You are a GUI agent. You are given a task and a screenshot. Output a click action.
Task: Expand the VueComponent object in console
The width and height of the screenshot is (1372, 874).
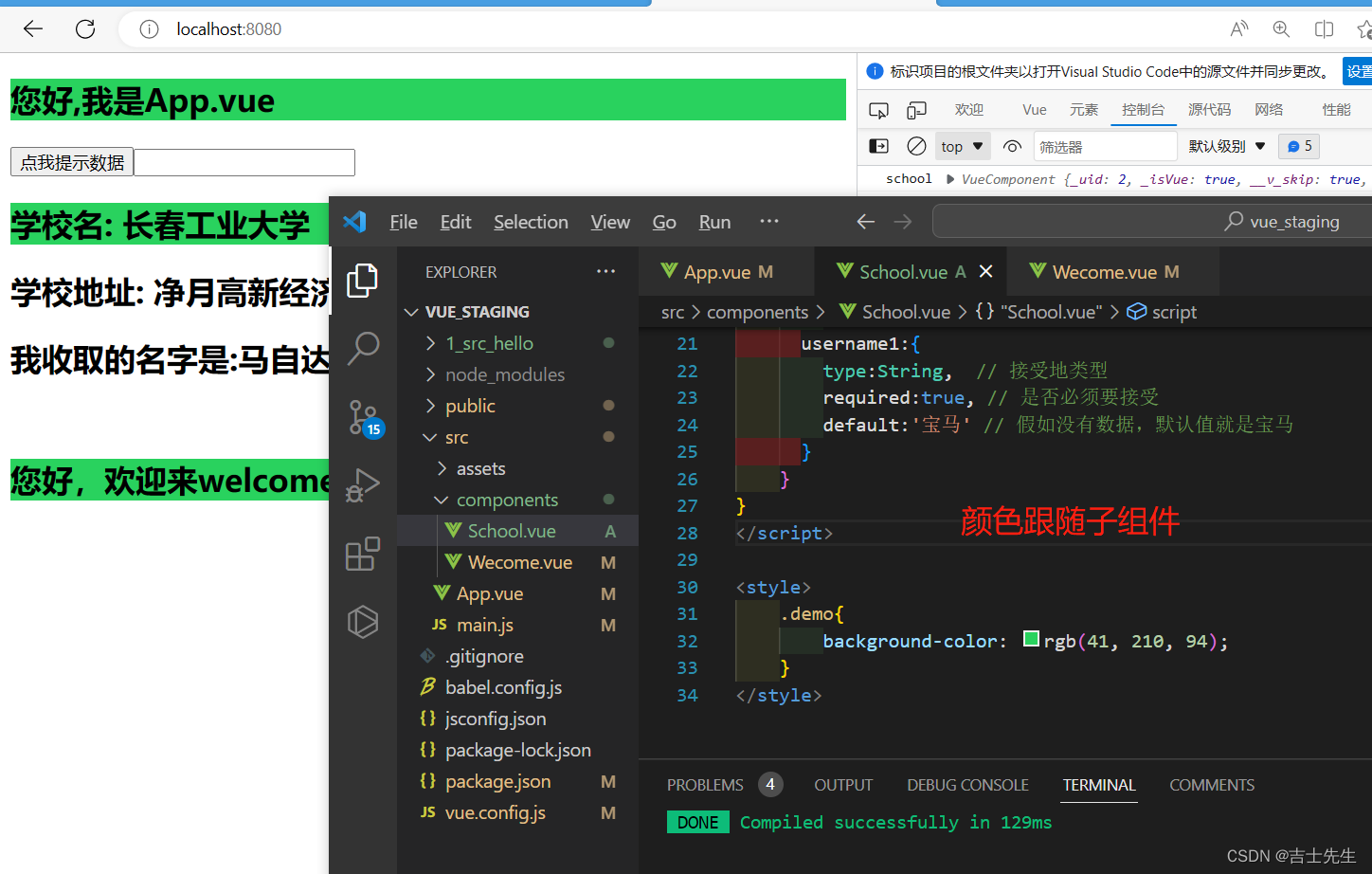point(950,178)
